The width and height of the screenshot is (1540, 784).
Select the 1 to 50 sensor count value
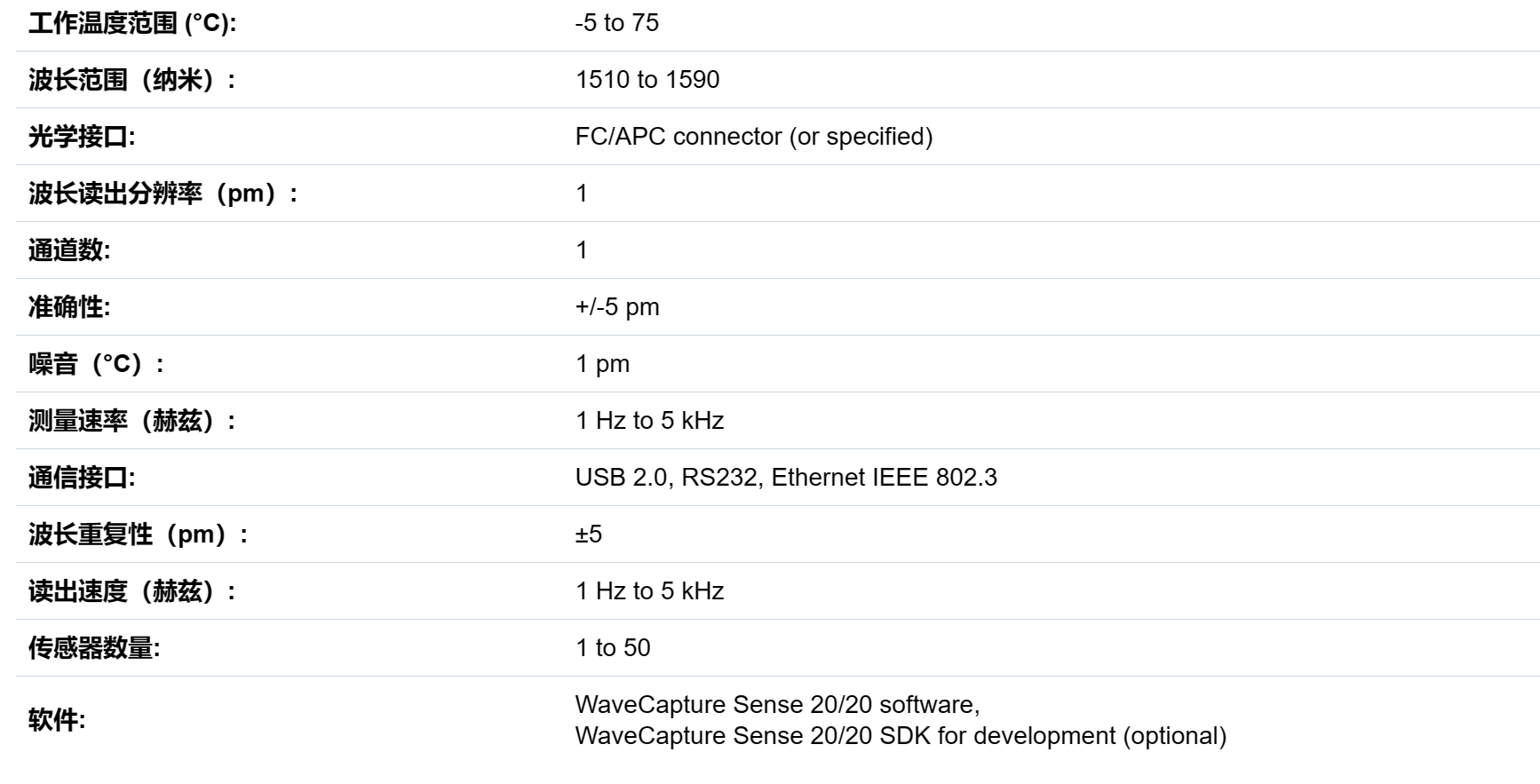tap(613, 648)
